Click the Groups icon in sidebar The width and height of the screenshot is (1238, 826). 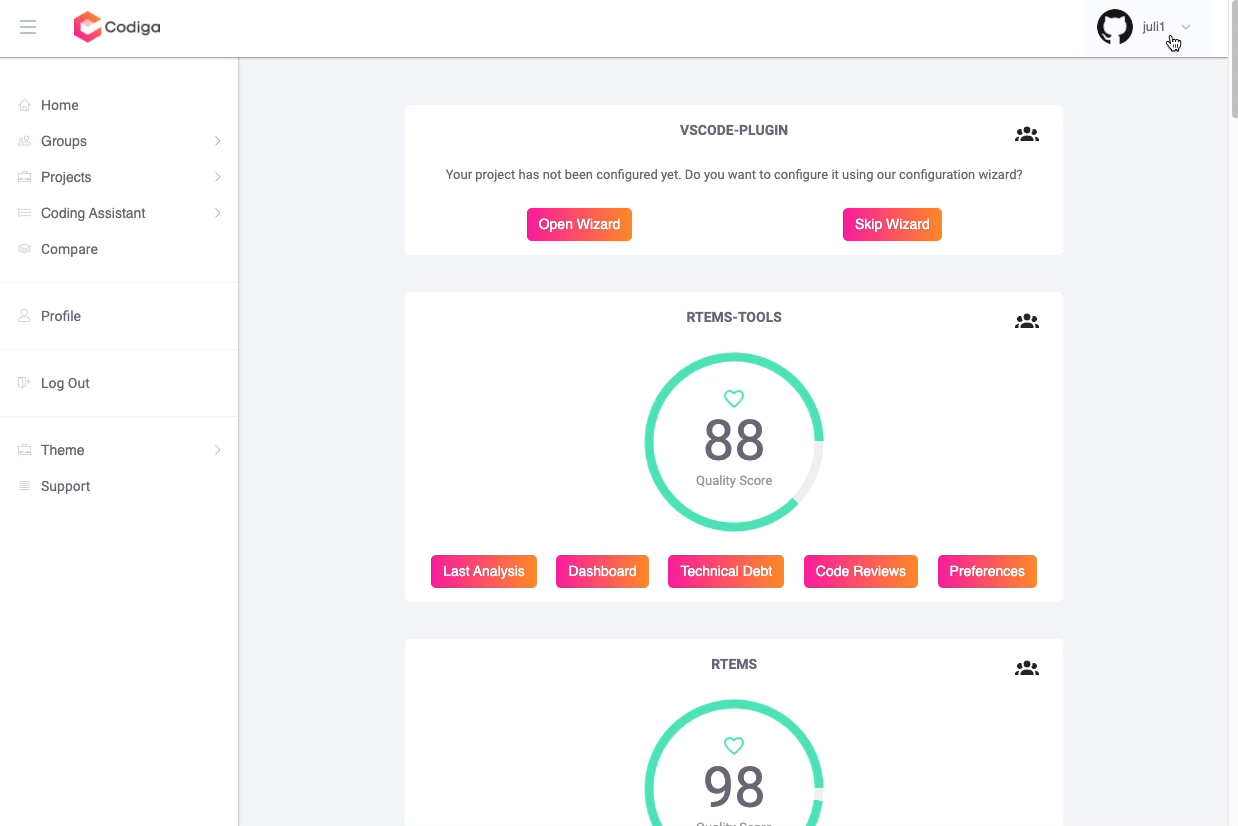coord(25,141)
